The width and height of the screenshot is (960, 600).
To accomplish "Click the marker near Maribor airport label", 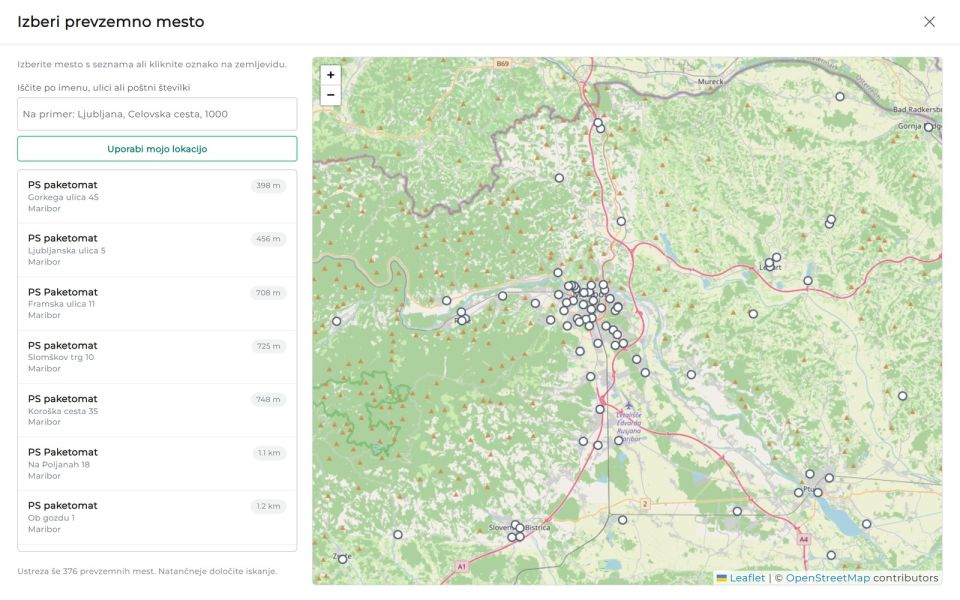I will coord(619,440).
